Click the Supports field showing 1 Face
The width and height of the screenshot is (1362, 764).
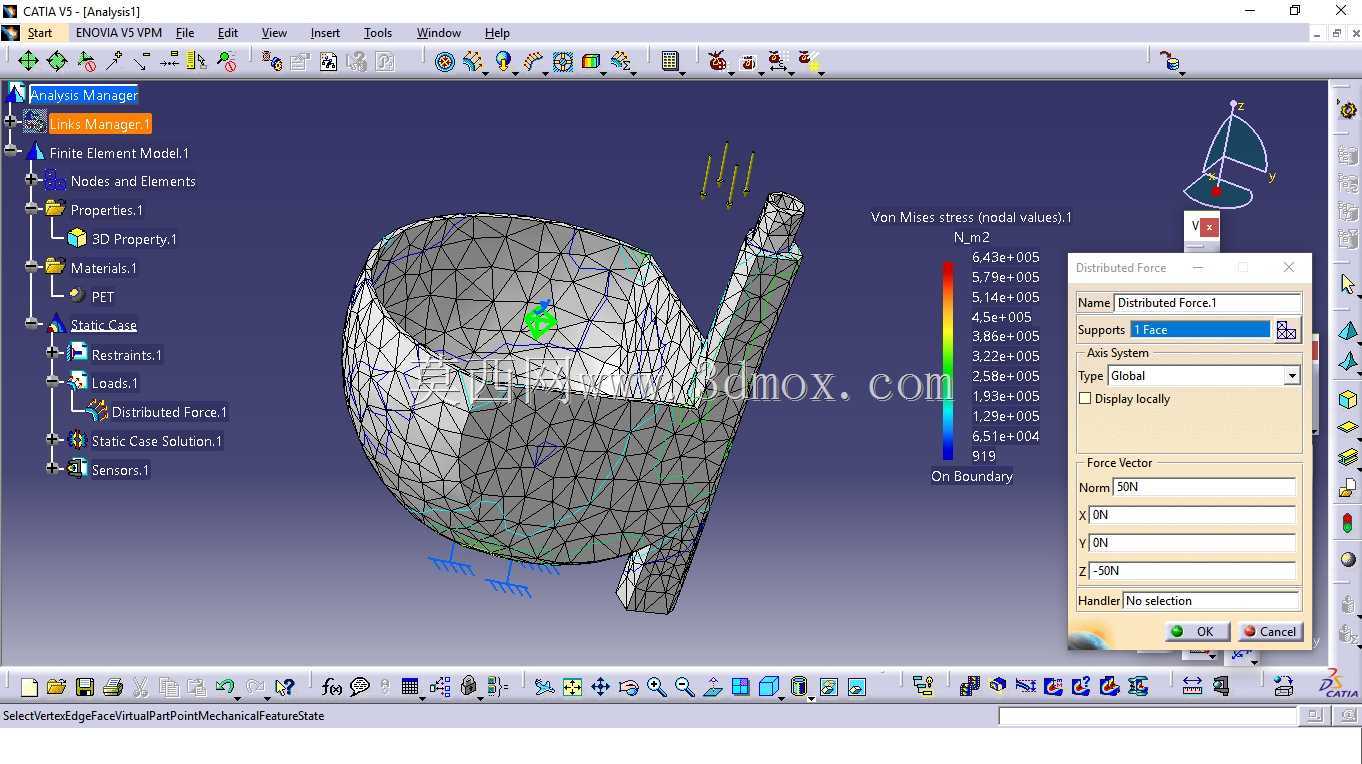coord(1200,330)
